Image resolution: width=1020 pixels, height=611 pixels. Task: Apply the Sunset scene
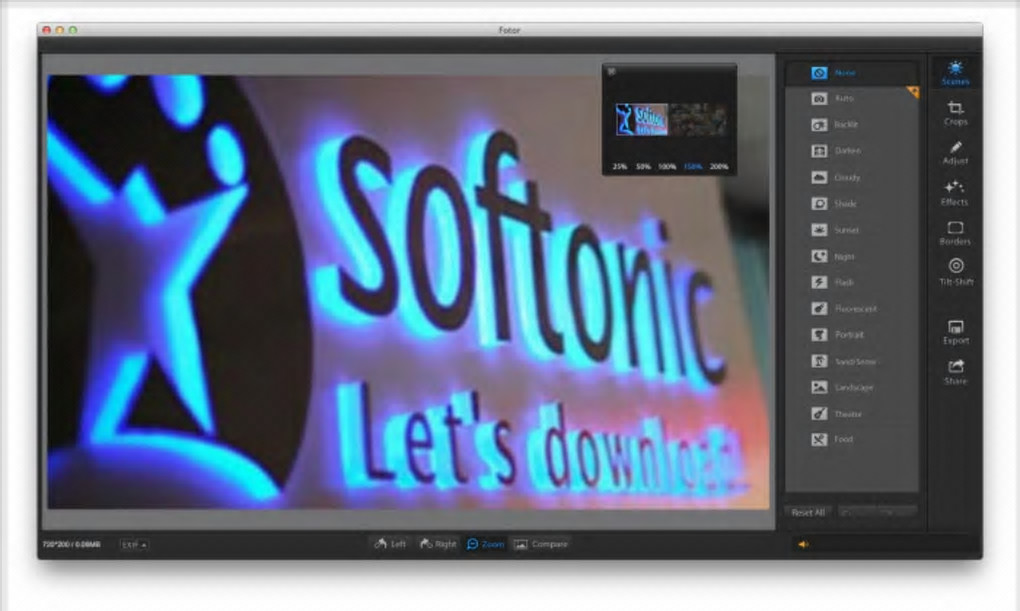(851, 230)
